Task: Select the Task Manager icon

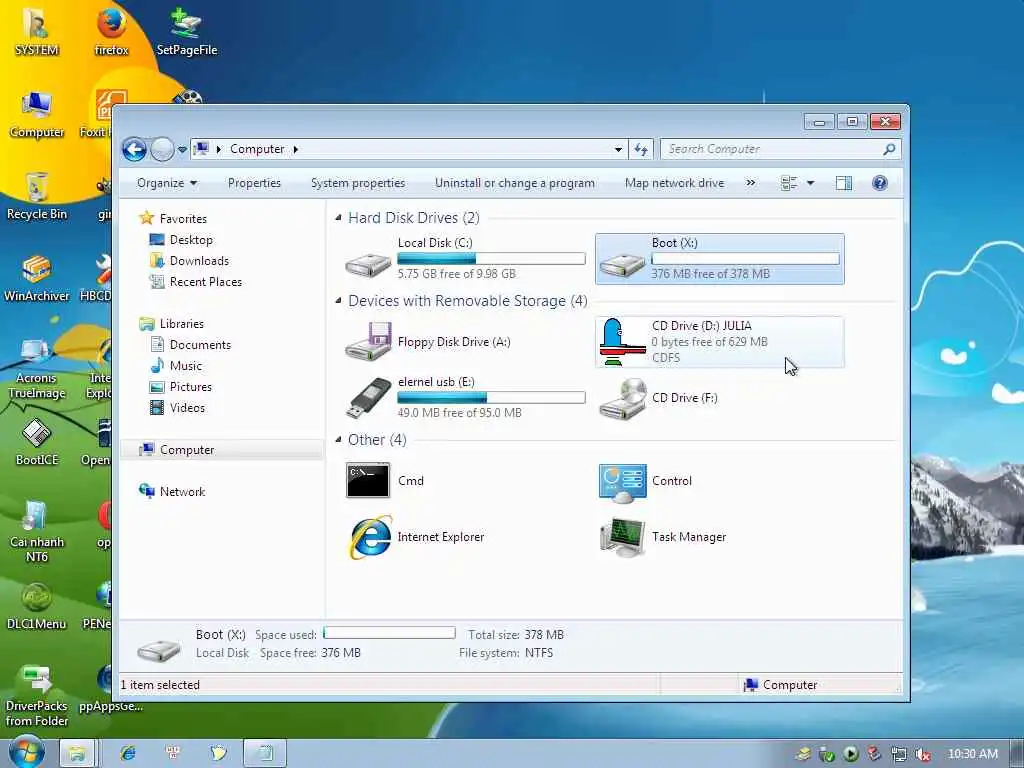Action: tap(624, 537)
